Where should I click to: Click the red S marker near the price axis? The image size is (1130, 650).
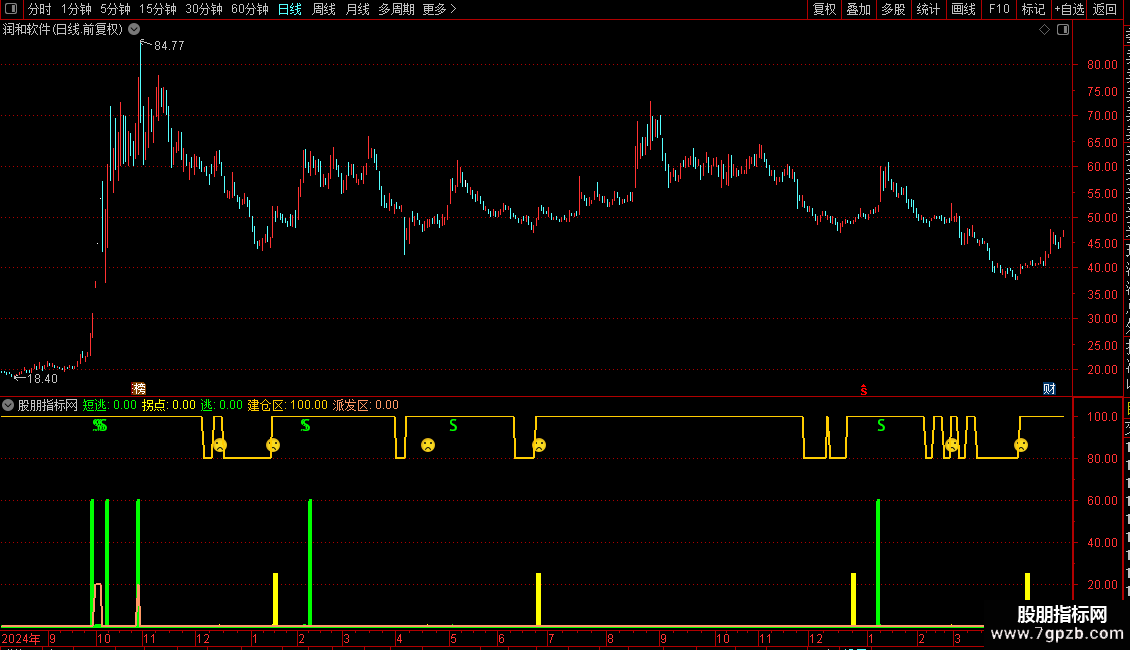863,390
